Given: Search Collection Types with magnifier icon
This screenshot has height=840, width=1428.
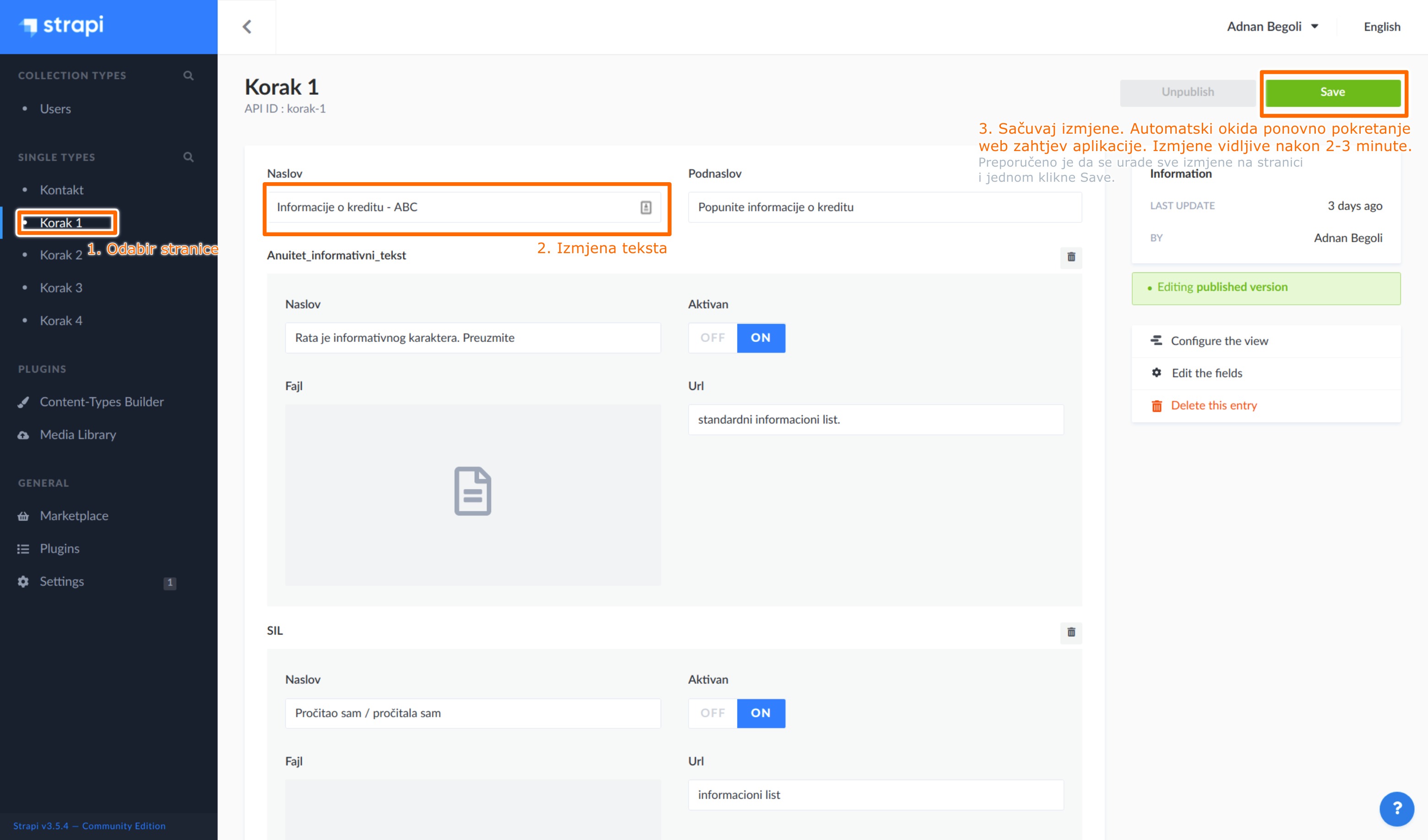Looking at the screenshot, I should (x=189, y=76).
